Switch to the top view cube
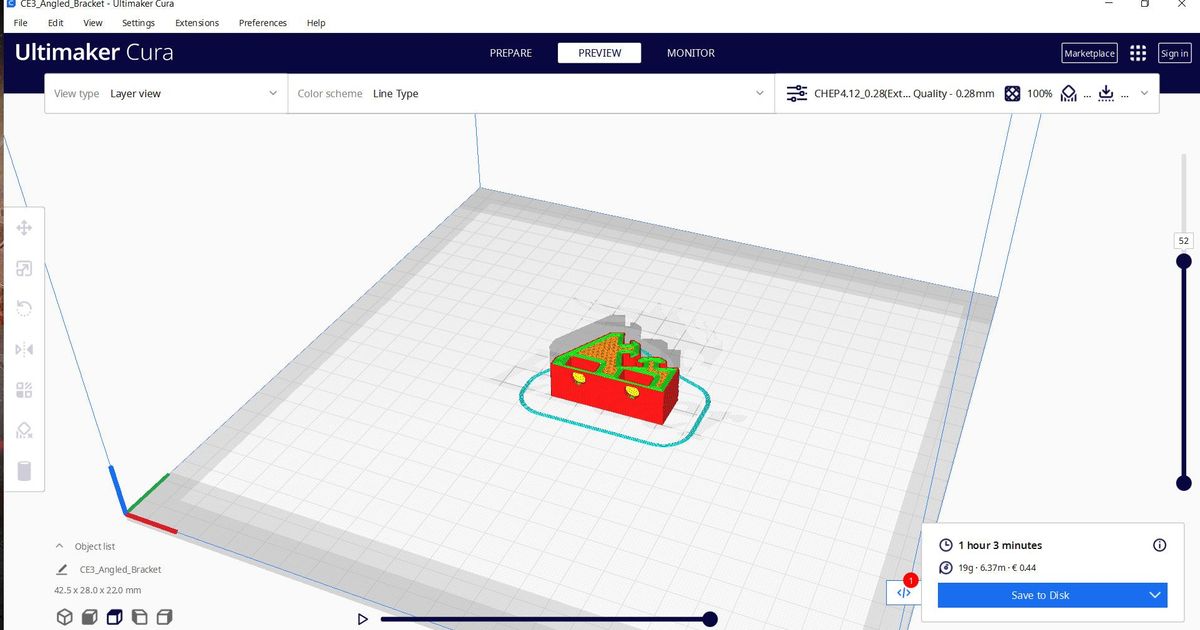This screenshot has width=1200, height=630. 114,617
